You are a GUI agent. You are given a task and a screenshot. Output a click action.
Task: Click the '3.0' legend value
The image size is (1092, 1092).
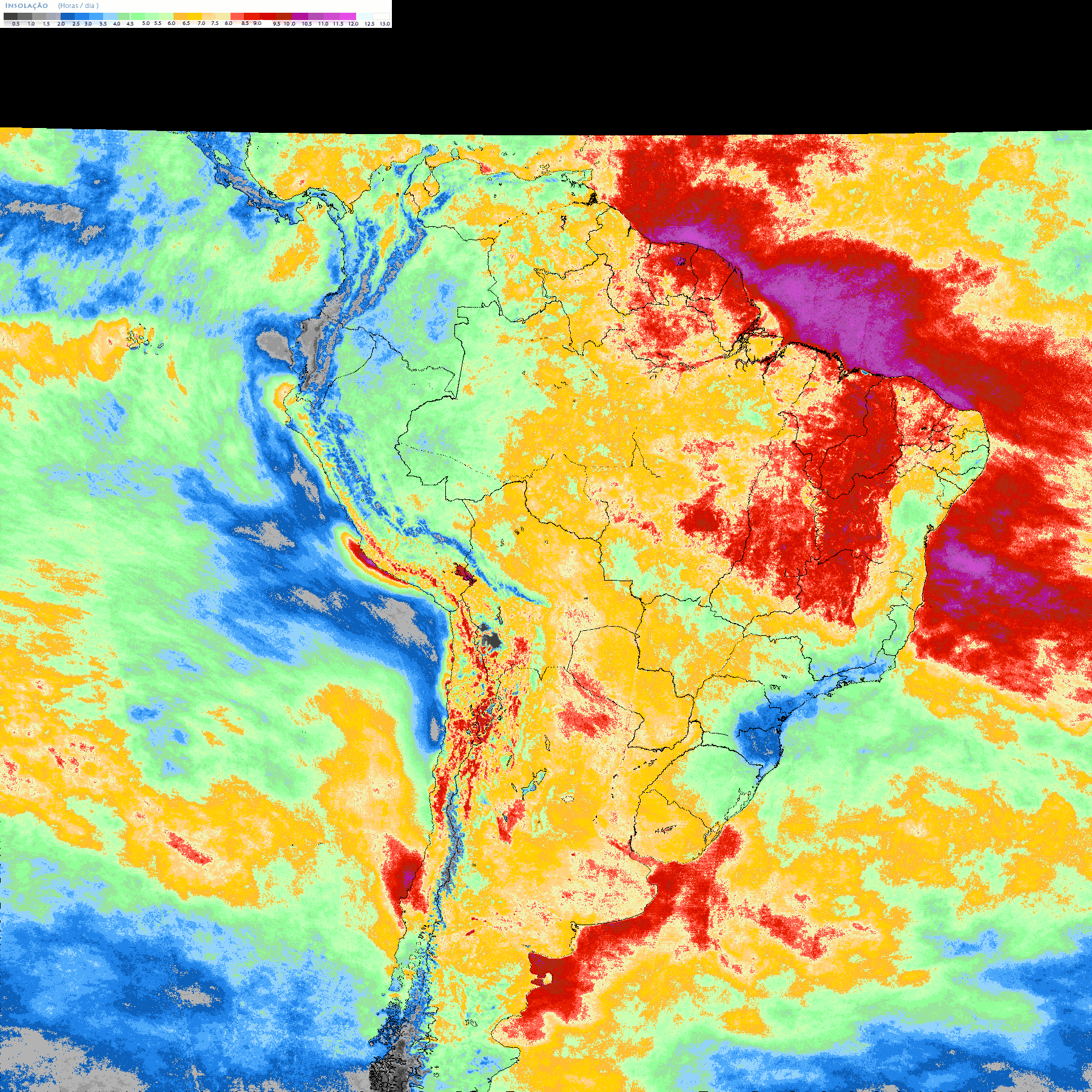point(88,24)
